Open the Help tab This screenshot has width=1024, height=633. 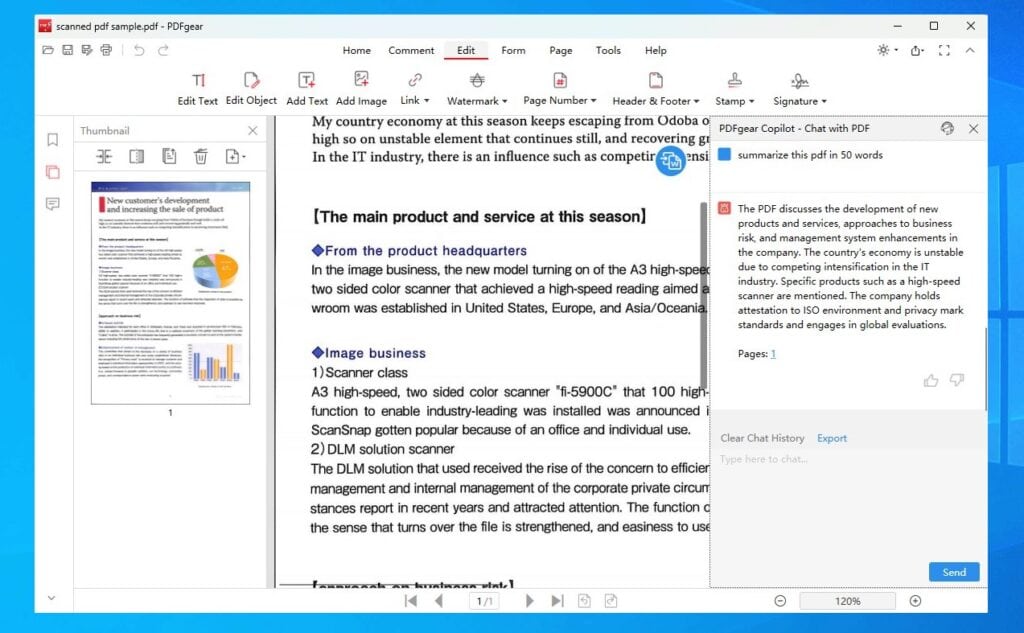point(656,50)
